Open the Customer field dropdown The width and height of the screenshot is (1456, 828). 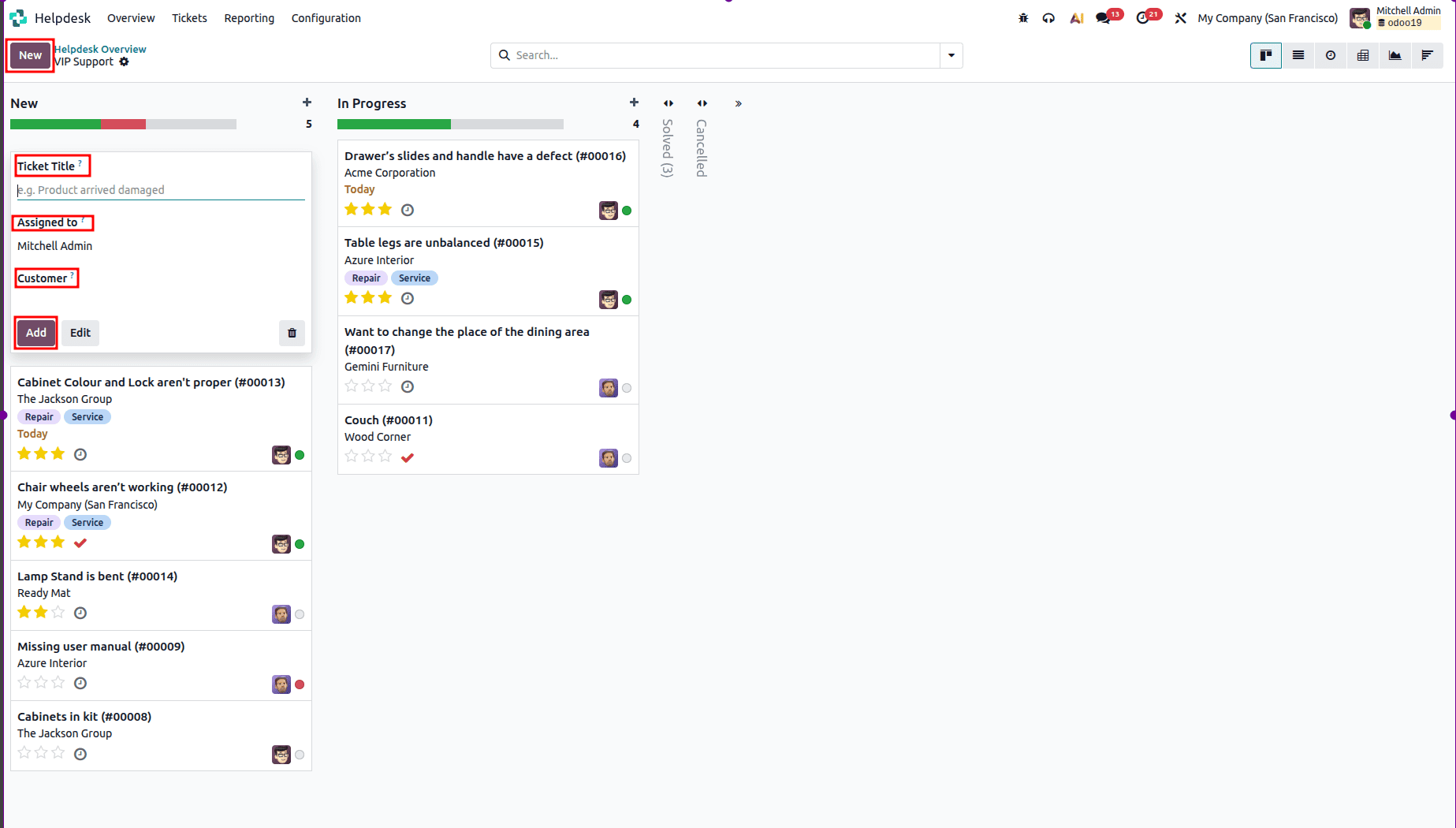(x=161, y=300)
